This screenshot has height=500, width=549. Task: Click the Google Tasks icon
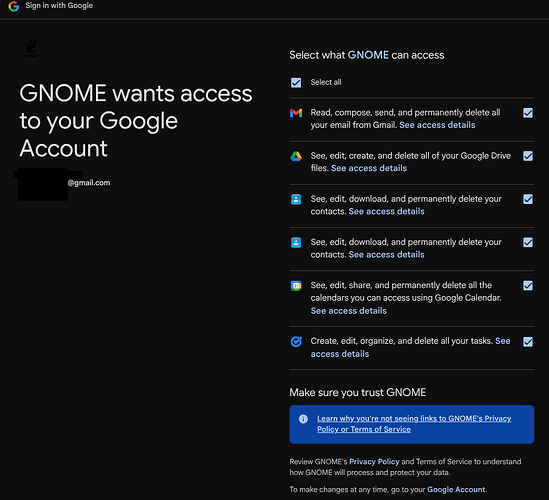(x=296, y=341)
